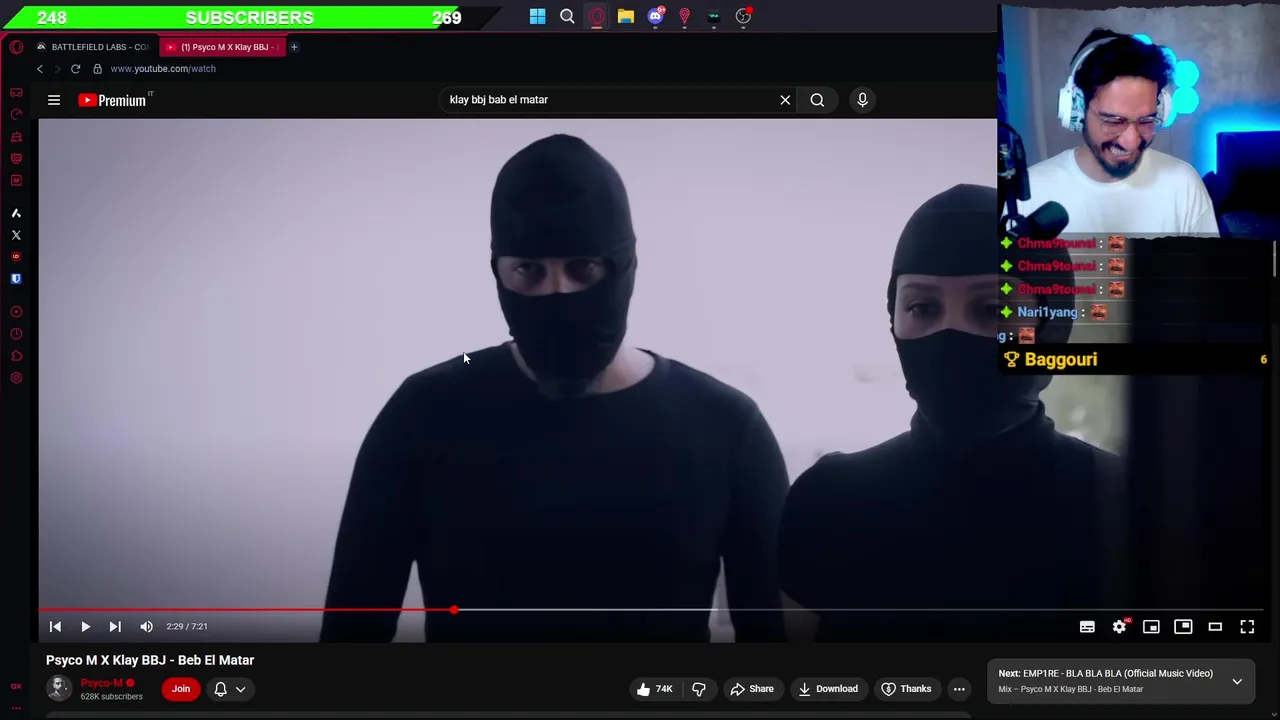Dislike the video
Image resolution: width=1280 pixels, height=720 pixels.
click(x=699, y=689)
